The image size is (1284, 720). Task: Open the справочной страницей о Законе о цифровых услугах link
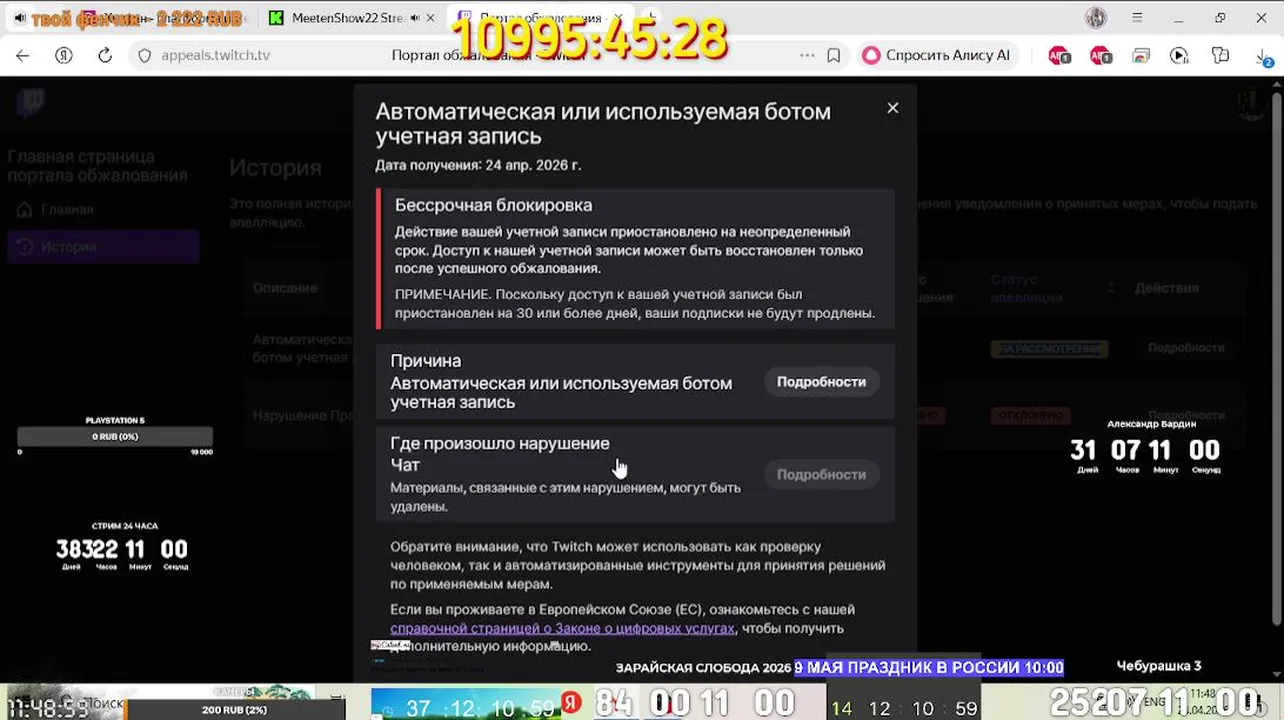click(562, 628)
